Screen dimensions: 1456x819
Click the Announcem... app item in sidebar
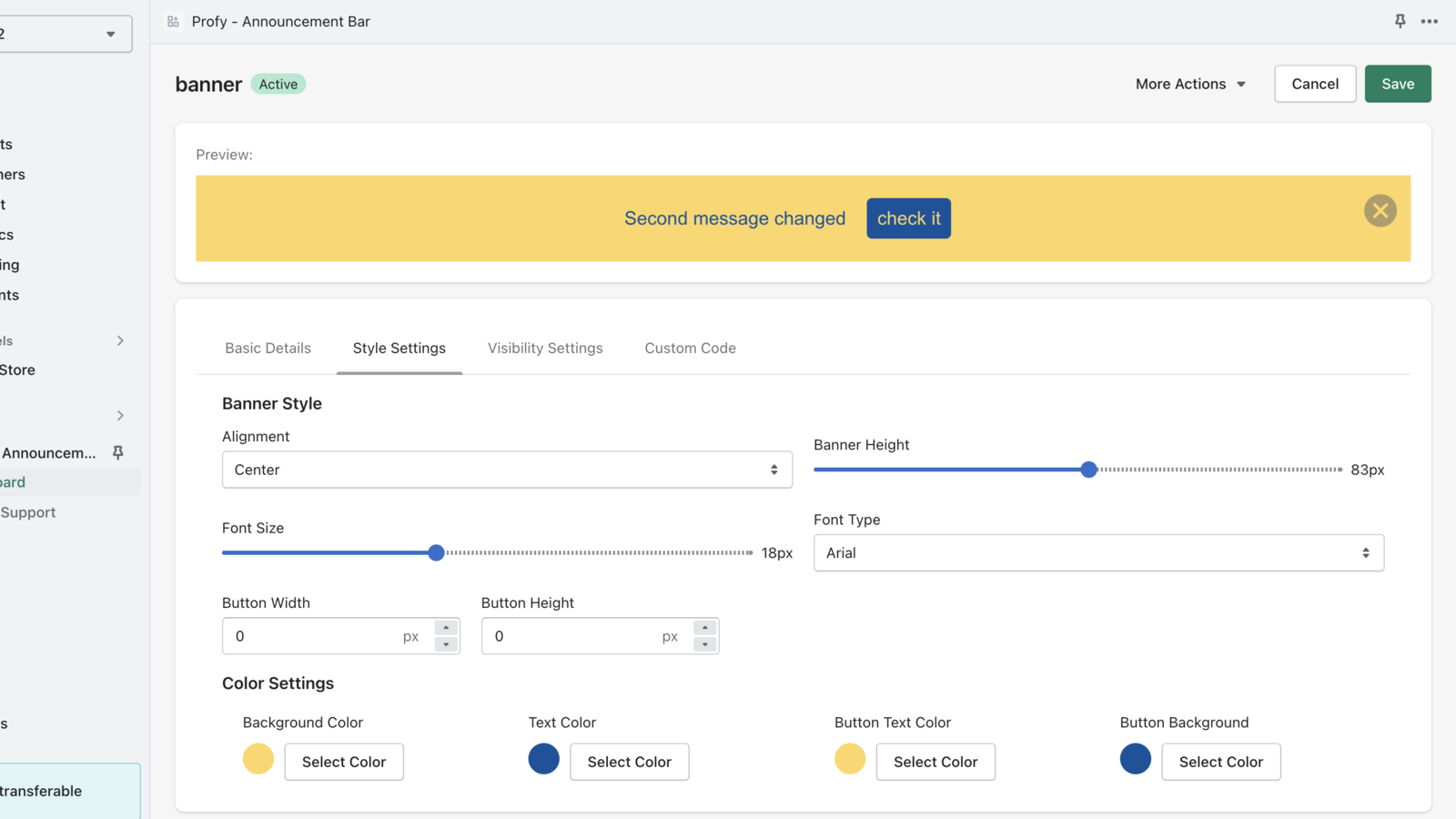[x=49, y=452]
